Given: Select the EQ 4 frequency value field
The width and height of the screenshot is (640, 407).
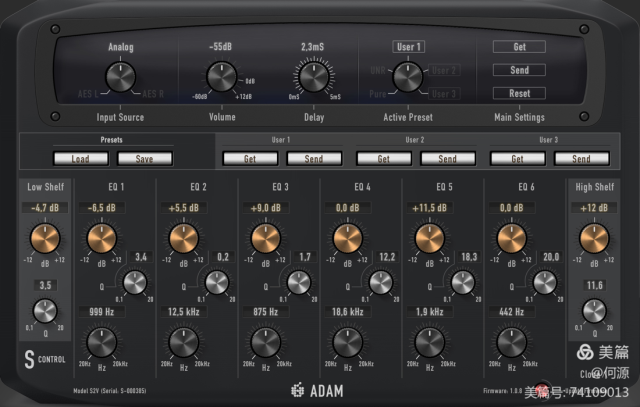Looking at the screenshot, I should tap(347, 312).
